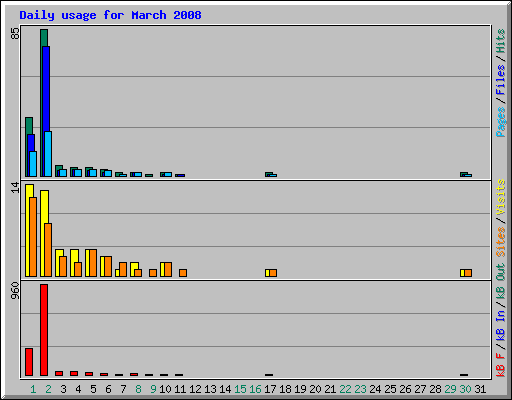The image size is (512, 400).
Task: Click the 'kB F' legend label
Action: [x=500, y=365]
